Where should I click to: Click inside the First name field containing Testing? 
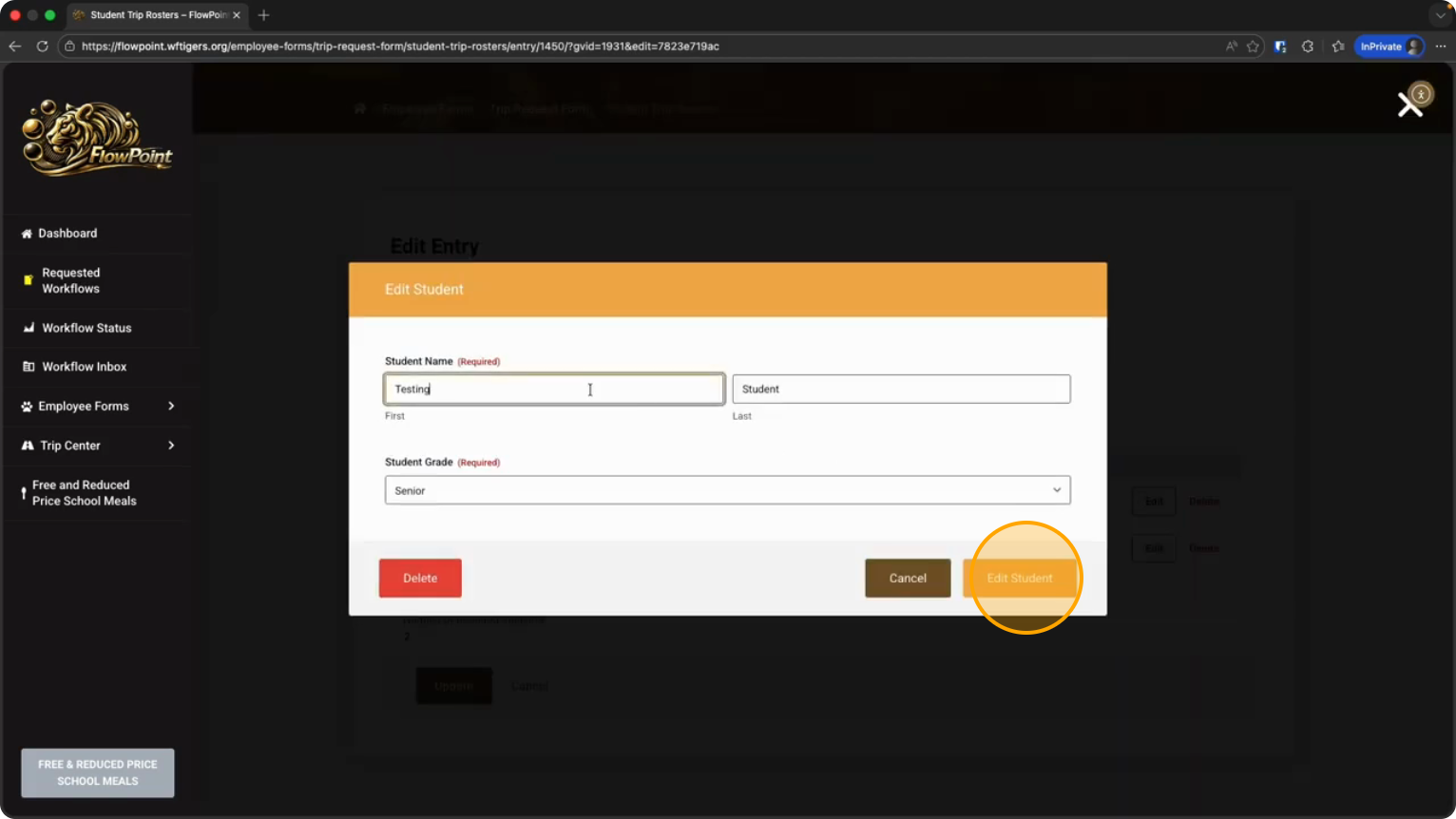(x=554, y=389)
